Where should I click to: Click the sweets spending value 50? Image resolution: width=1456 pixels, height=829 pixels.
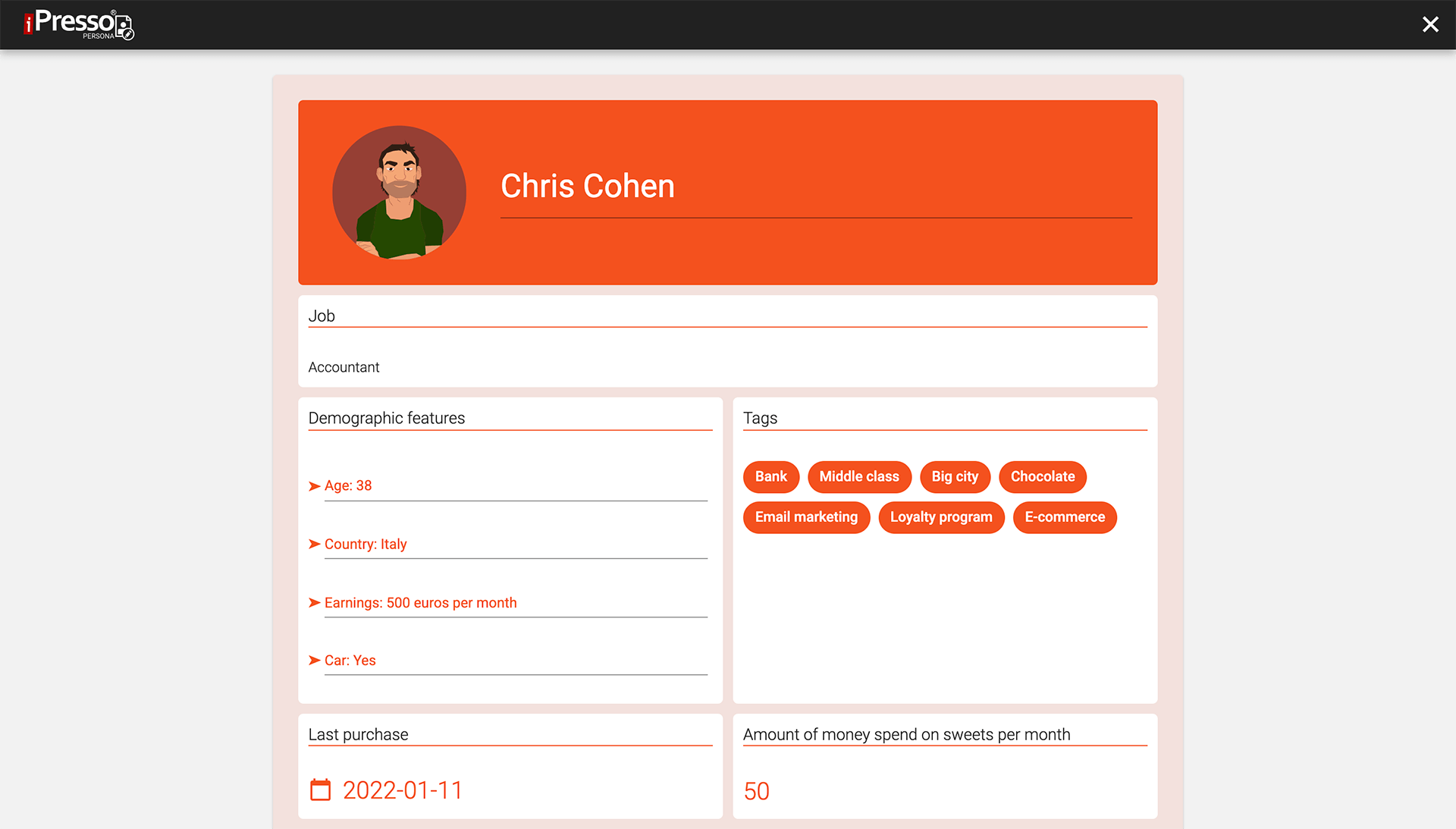[756, 791]
